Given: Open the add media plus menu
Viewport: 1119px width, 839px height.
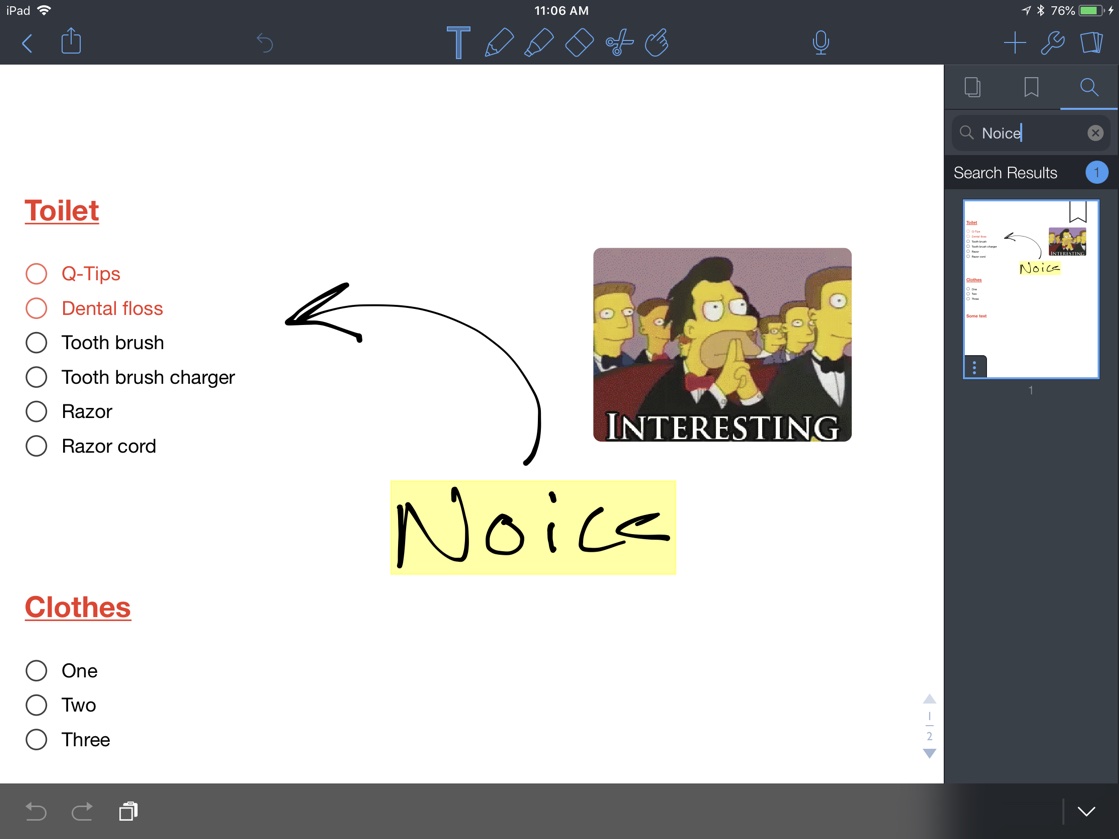Looking at the screenshot, I should point(1014,43).
